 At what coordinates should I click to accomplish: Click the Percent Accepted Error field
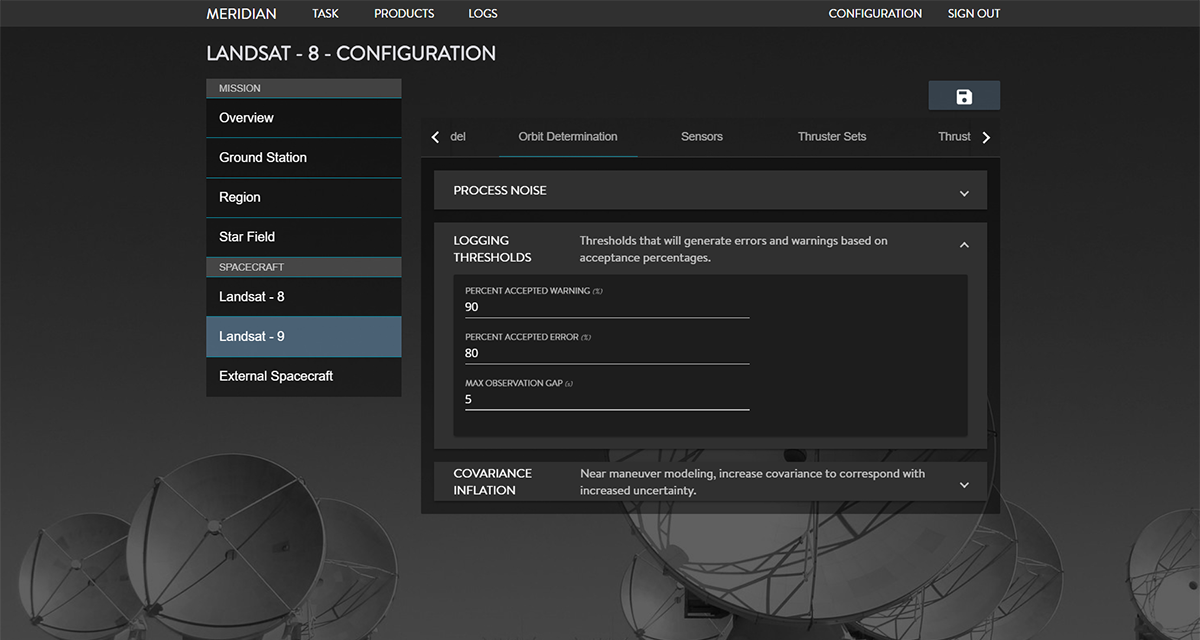pos(607,353)
